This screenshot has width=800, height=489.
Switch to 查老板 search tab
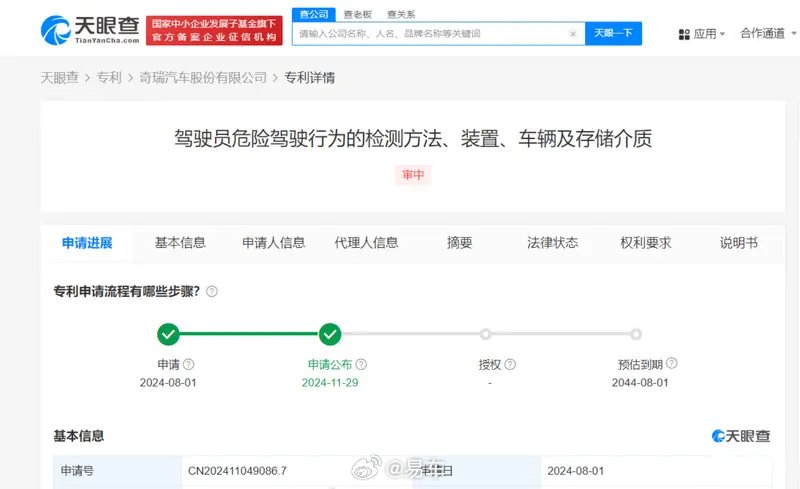[x=358, y=14]
